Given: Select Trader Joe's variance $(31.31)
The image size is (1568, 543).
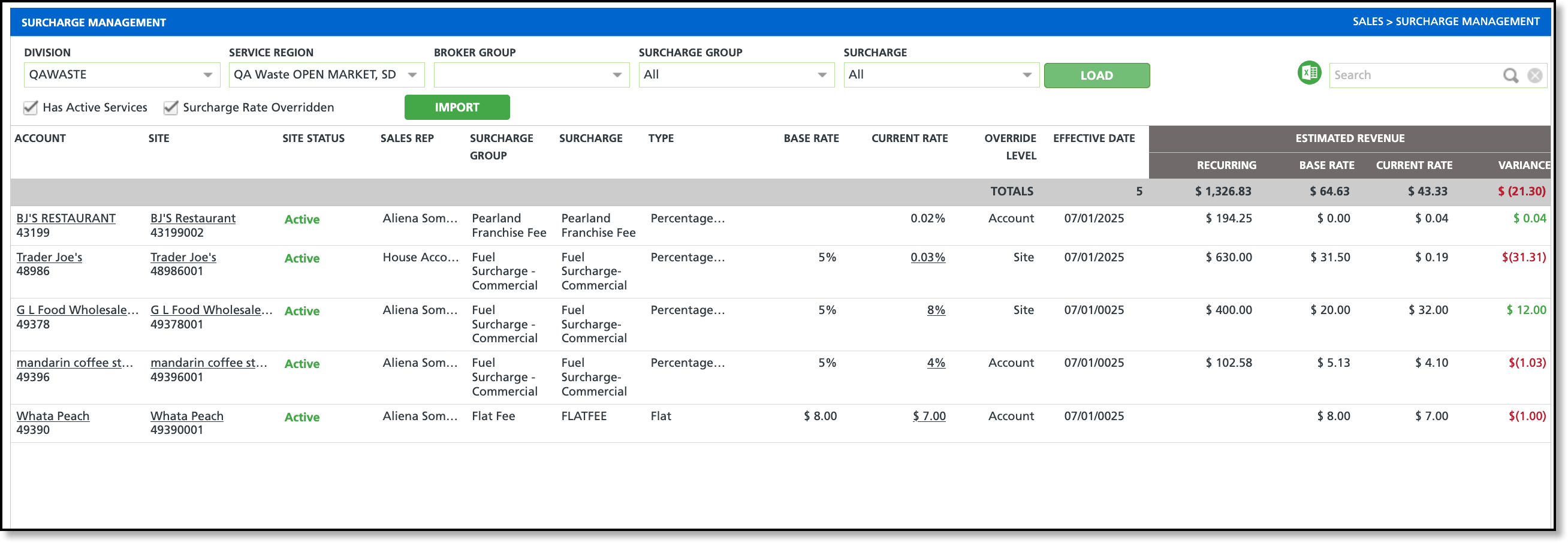Looking at the screenshot, I should [x=1524, y=258].
